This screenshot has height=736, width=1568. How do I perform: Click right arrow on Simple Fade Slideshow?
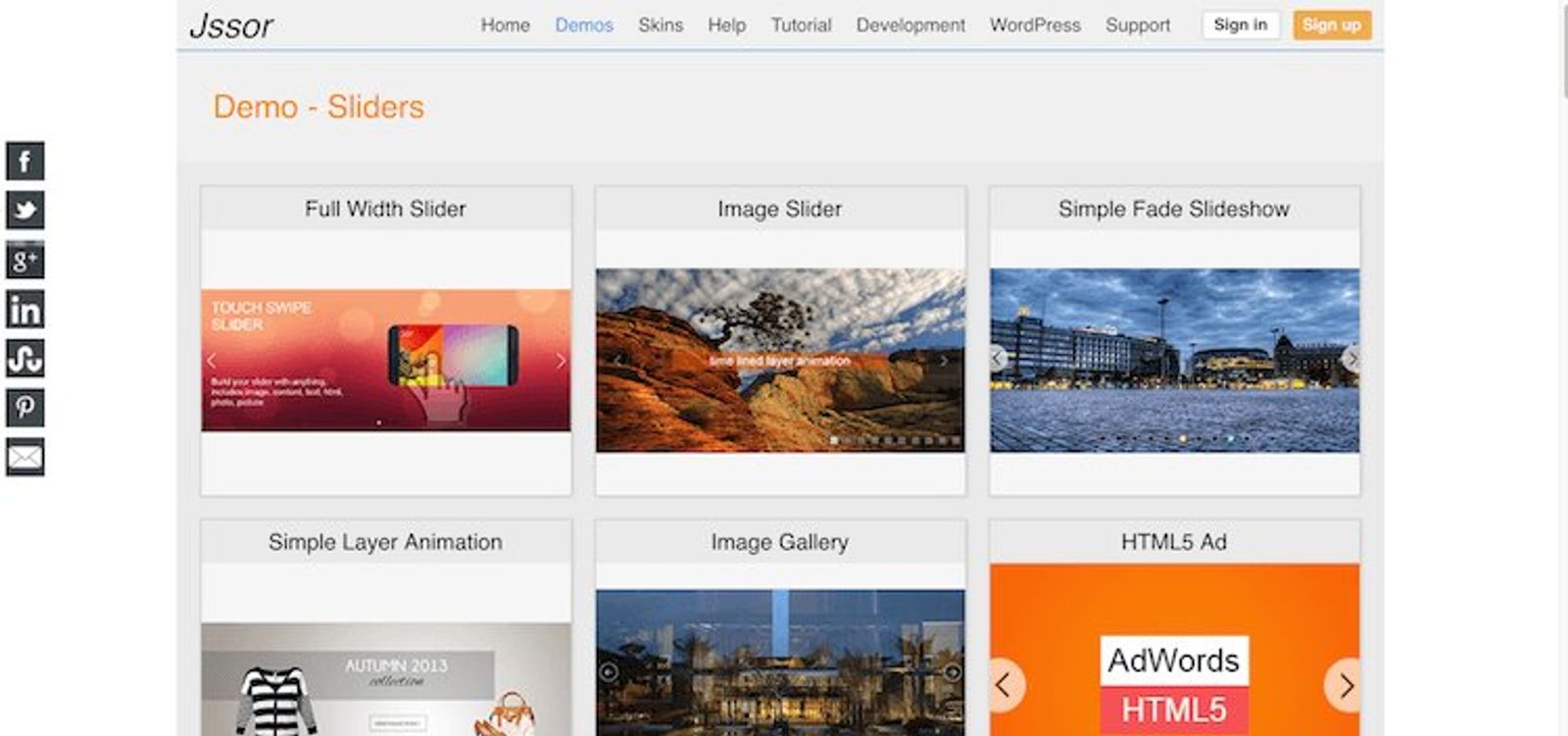(1351, 359)
